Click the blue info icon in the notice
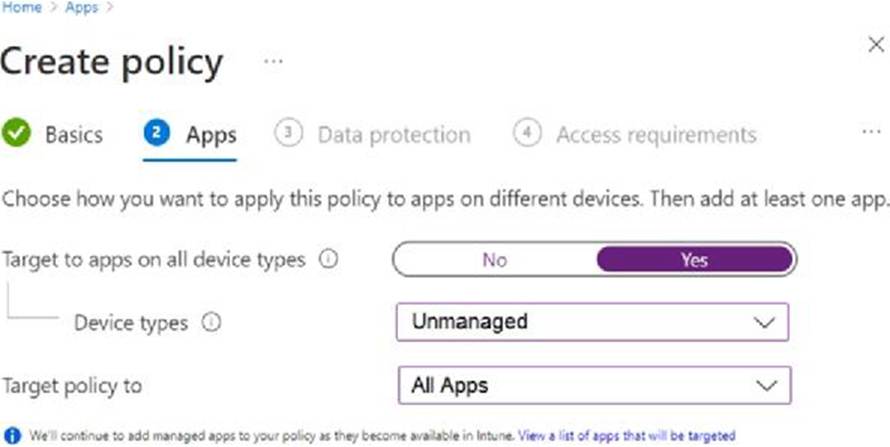 point(12,436)
